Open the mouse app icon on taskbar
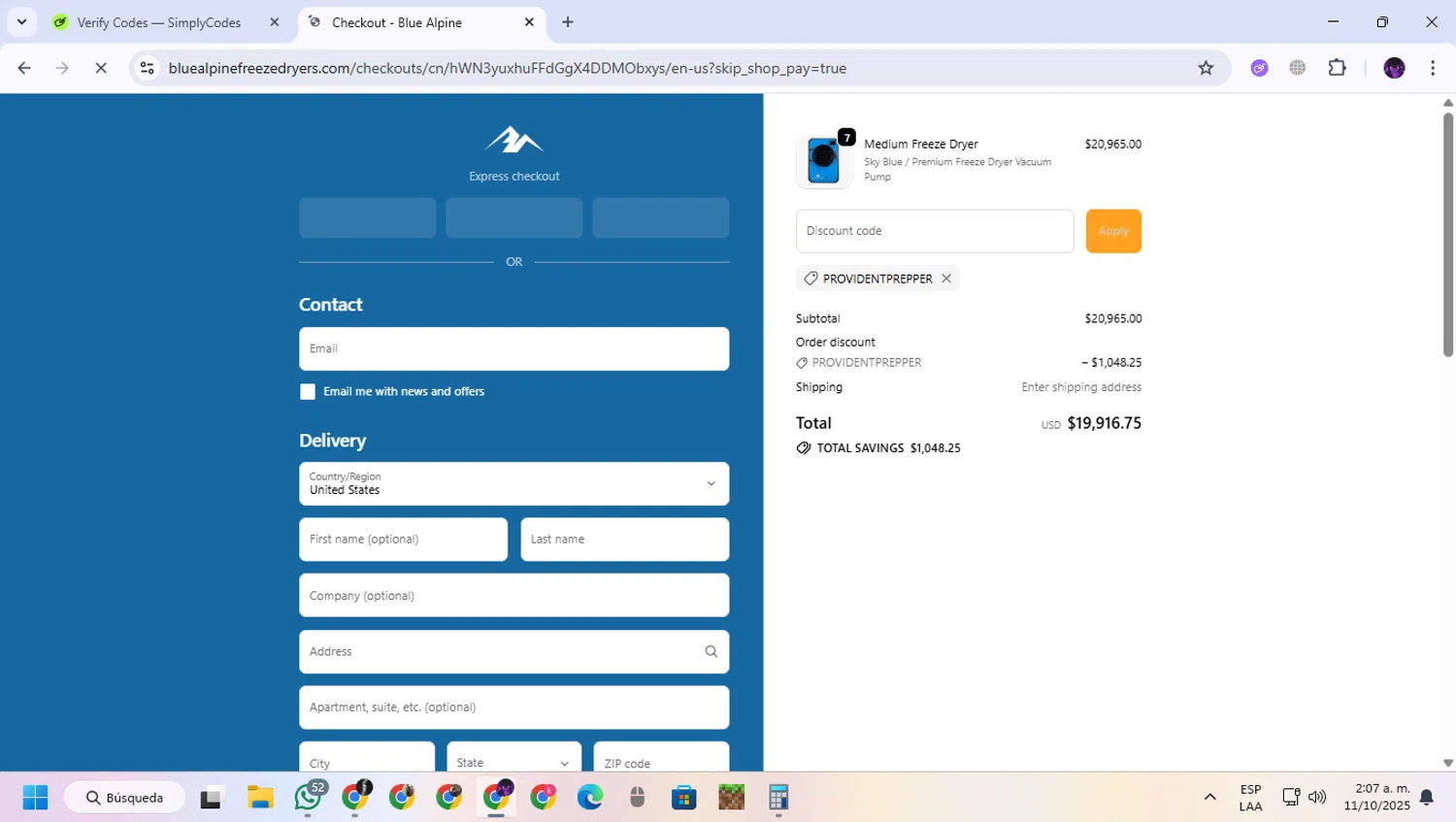1456x822 pixels. pos(637,798)
